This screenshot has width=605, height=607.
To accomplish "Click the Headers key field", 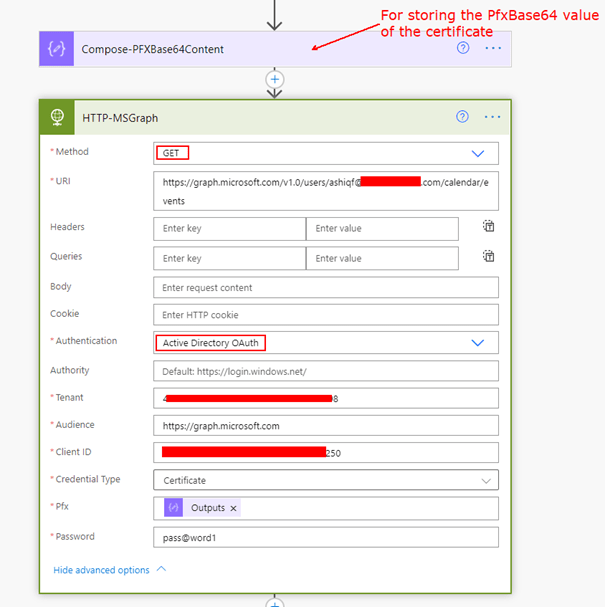I will [x=229, y=229].
